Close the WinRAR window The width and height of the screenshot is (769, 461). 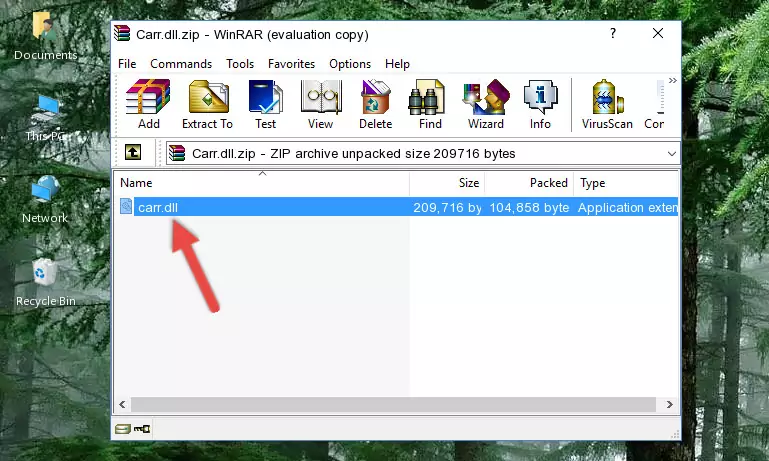pos(658,33)
